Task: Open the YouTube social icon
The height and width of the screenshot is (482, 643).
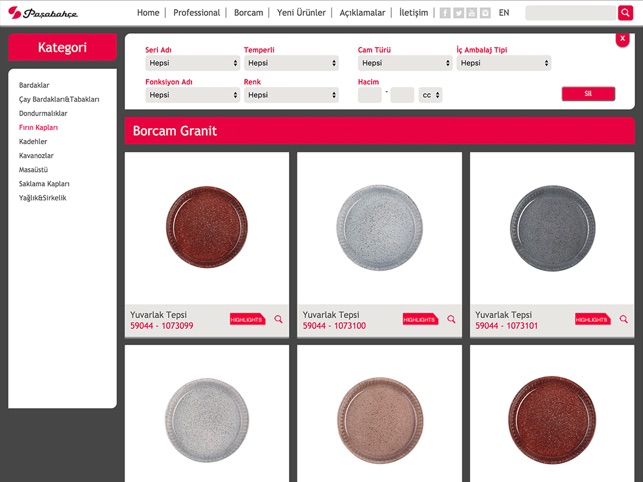Action: pyautogui.click(x=472, y=13)
